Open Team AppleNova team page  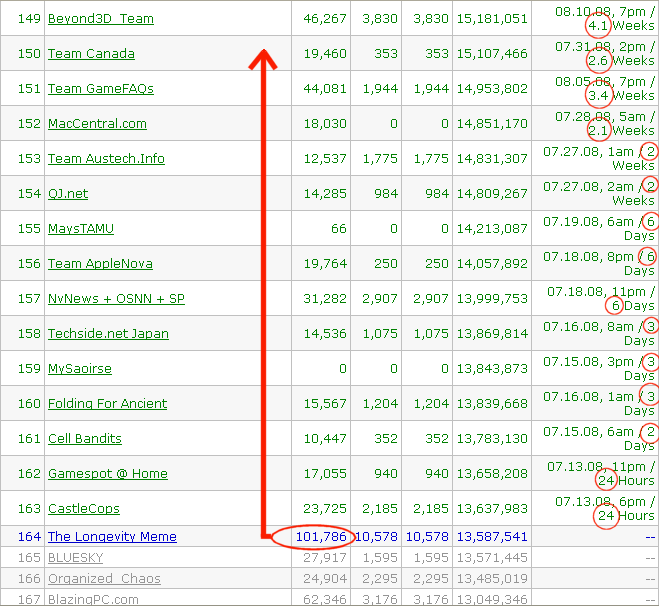[x=100, y=264]
